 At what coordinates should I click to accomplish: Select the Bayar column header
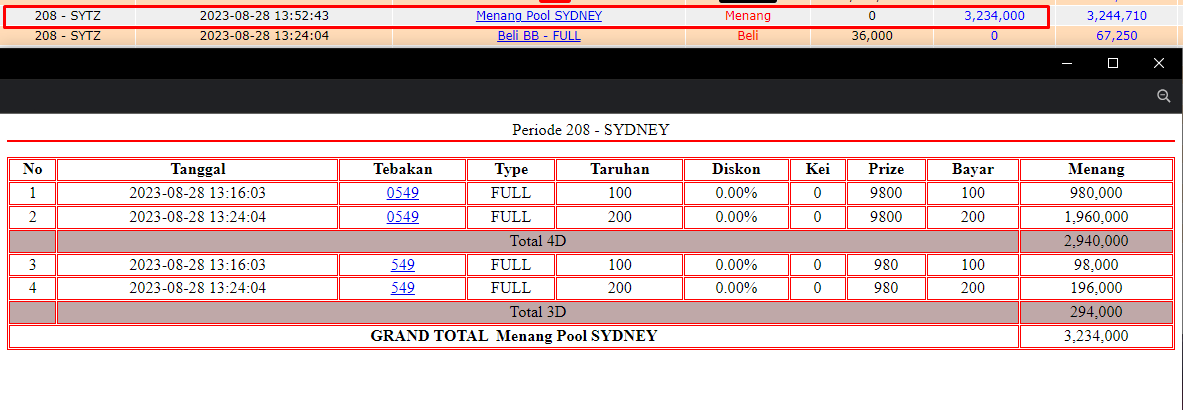[973, 170]
